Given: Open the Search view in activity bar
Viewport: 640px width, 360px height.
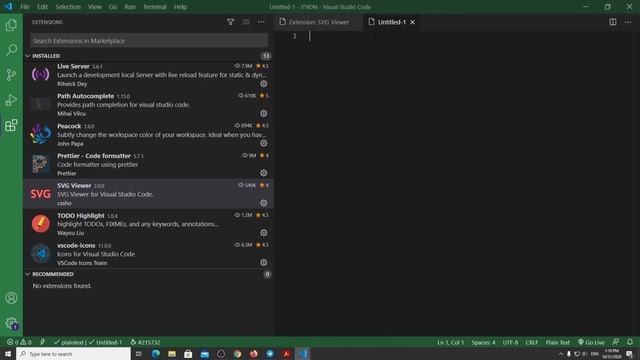Looking at the screenshot, I should [11, 50].
